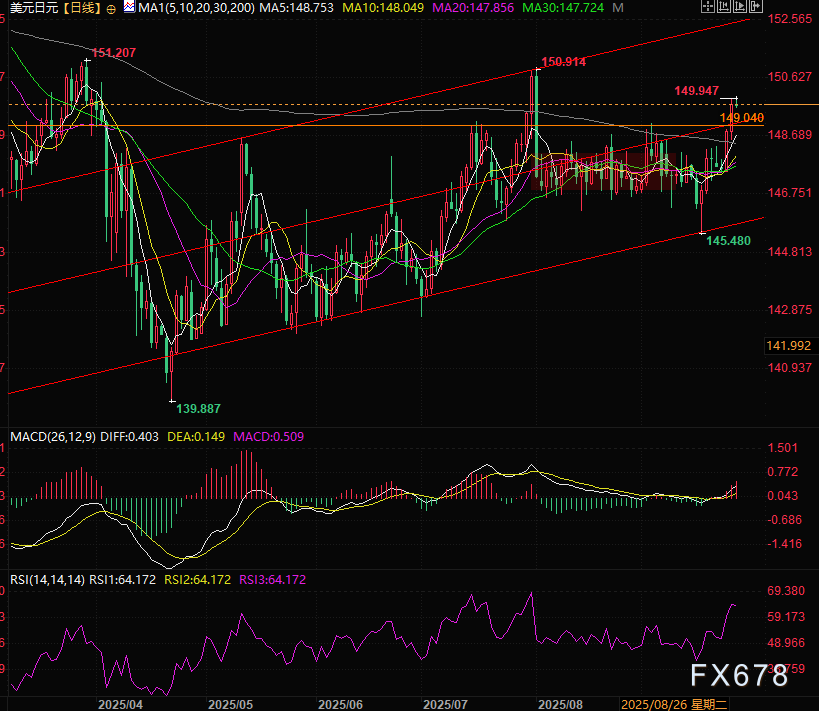Screen dimensions: 819x711
Task: Click the 145.480 low price marker
Action: pyautogui.click(x=729, y=241)
